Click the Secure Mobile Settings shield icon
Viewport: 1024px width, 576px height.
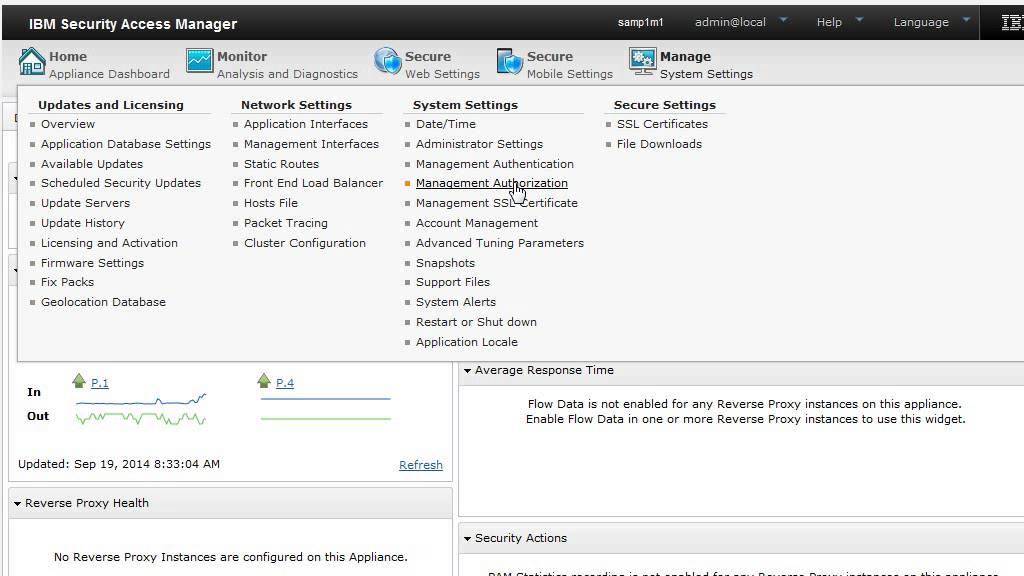click(509, 61)
